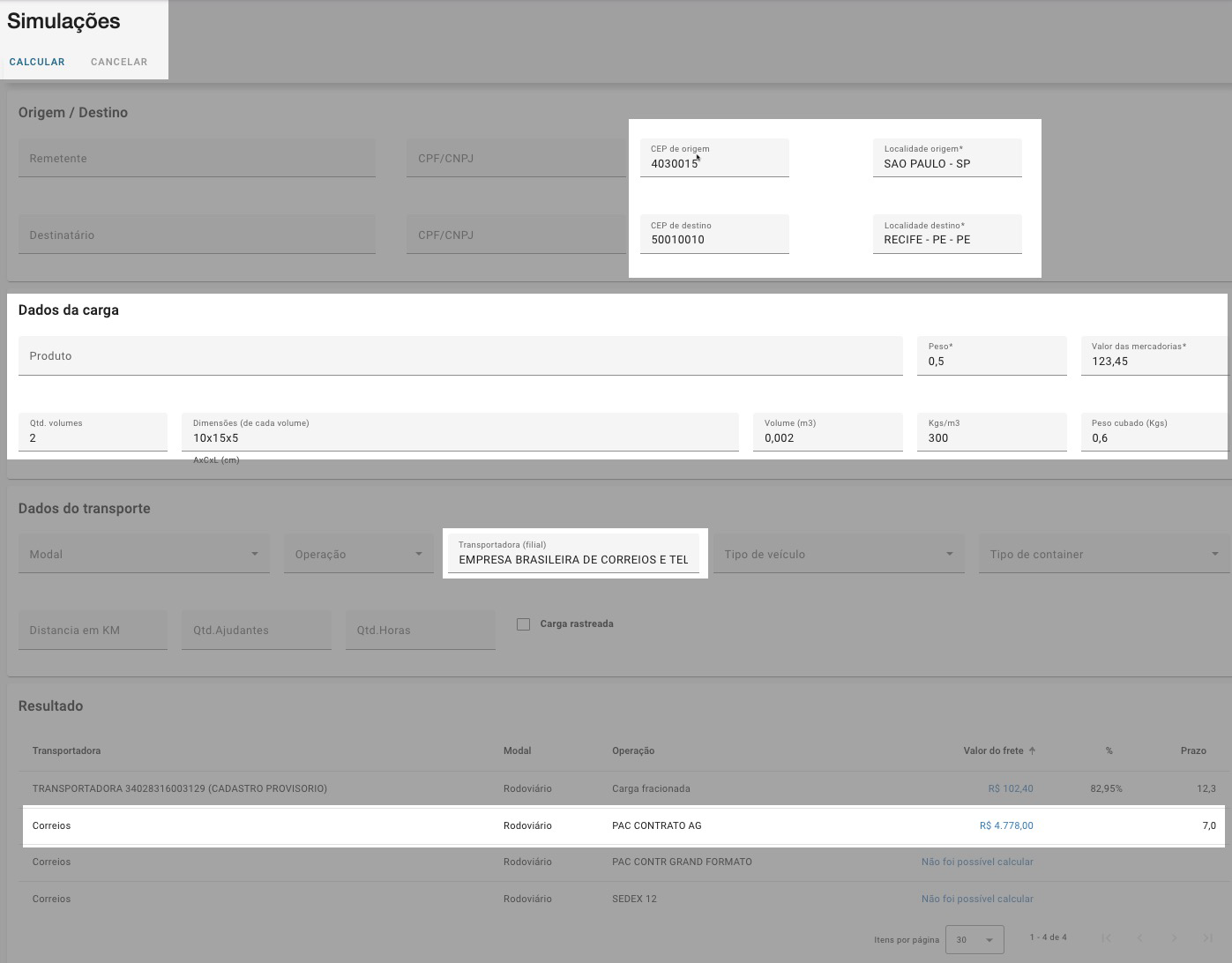
Task: Edit the Volume (m3) field
Action: click(828, 432)
